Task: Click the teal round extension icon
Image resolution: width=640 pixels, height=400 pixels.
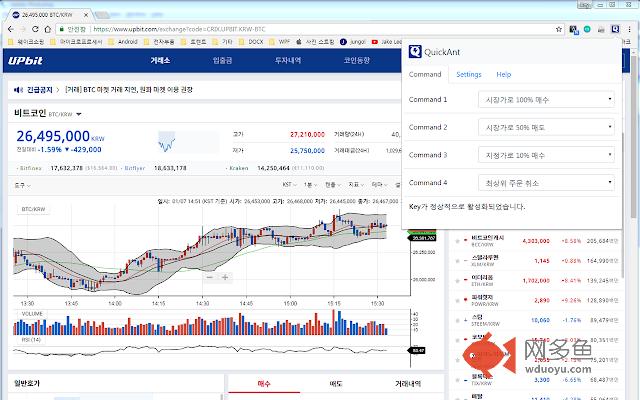Action: click(x=587, y=29)
